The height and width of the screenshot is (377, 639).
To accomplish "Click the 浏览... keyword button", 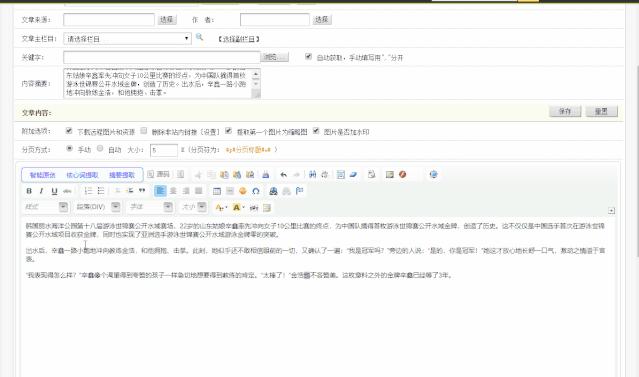I will (274, 57).
